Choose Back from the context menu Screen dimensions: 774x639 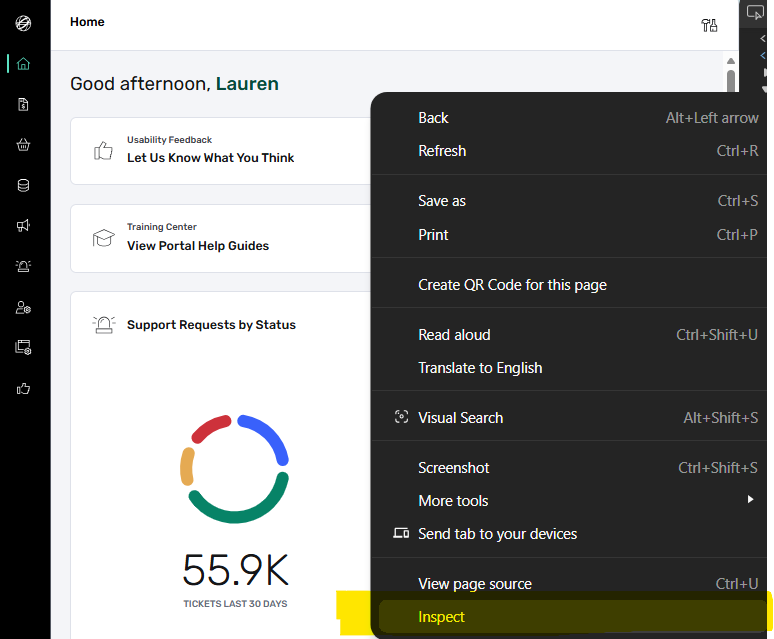pos(569,118)
